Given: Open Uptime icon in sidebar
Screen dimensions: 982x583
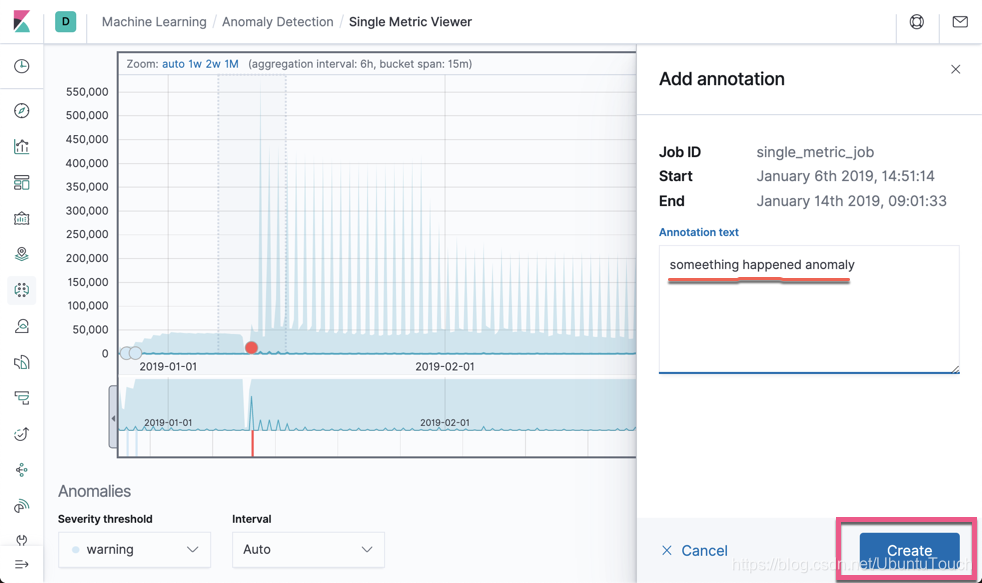Looking at the screenshot, I should pos(21,434).
